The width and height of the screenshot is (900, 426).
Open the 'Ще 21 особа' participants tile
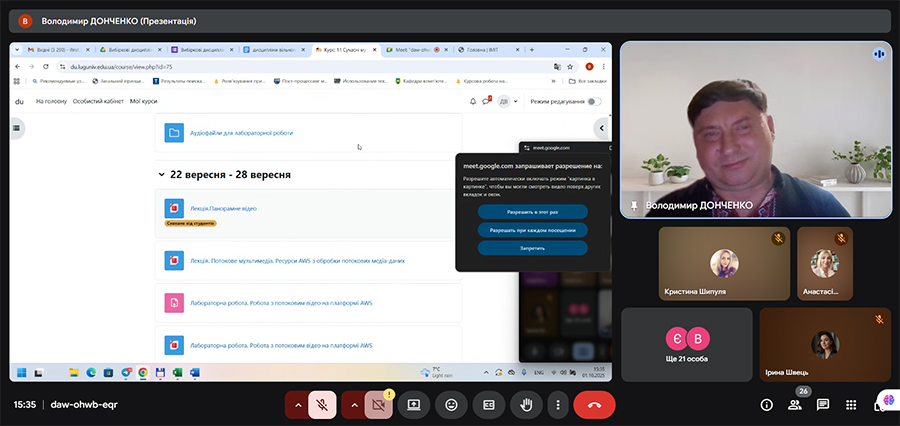[x=687, y=344]
